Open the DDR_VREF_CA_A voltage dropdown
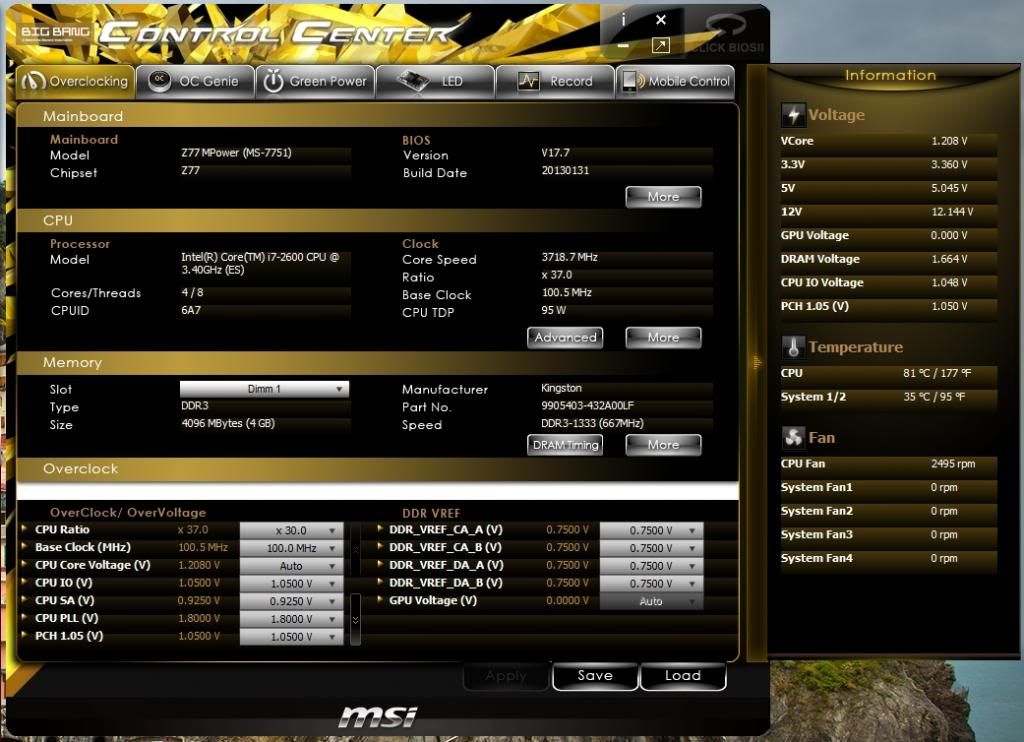Viewport: 1024px width, 742px height. pos(651,530)
